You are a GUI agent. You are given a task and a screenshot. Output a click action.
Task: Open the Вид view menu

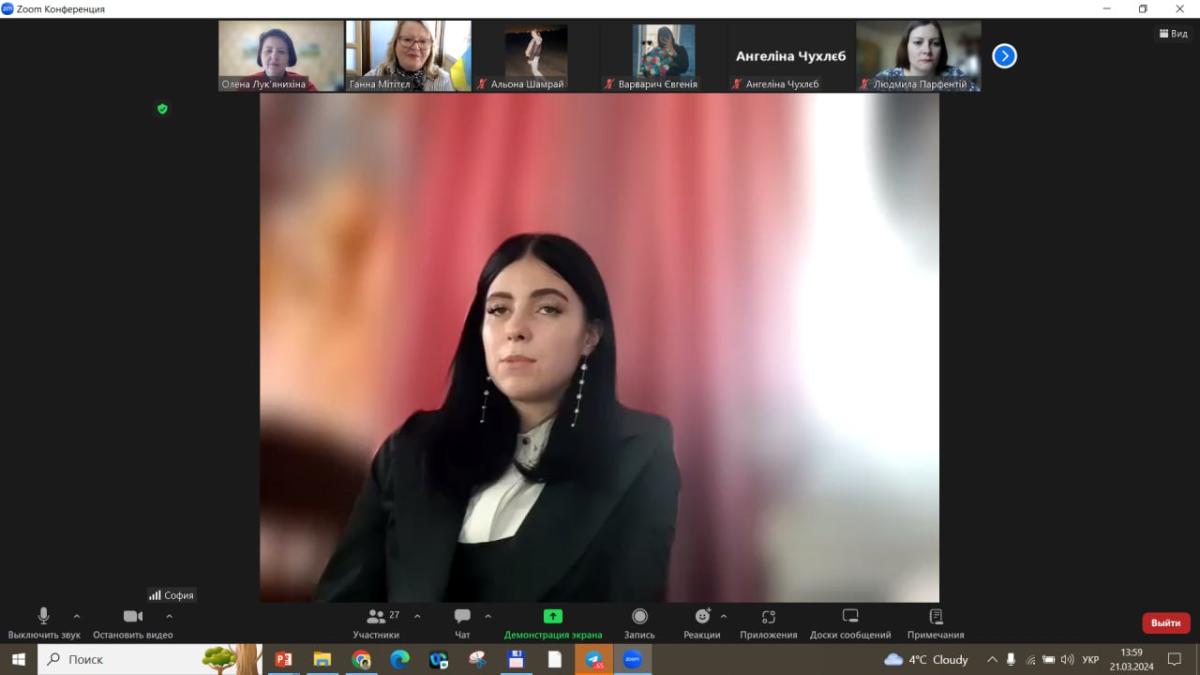[x=1173, y=34]
